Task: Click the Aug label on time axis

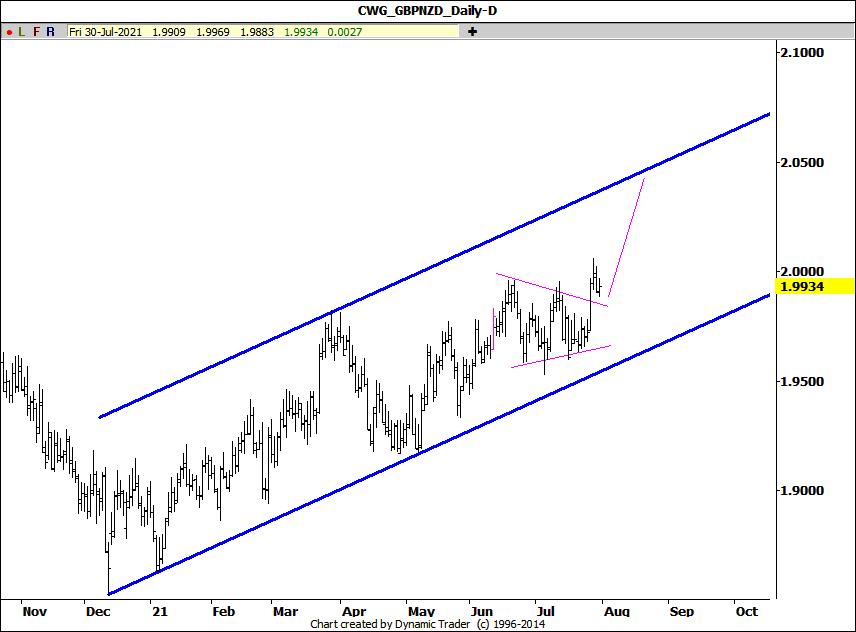Action: [x=617, y=611]
